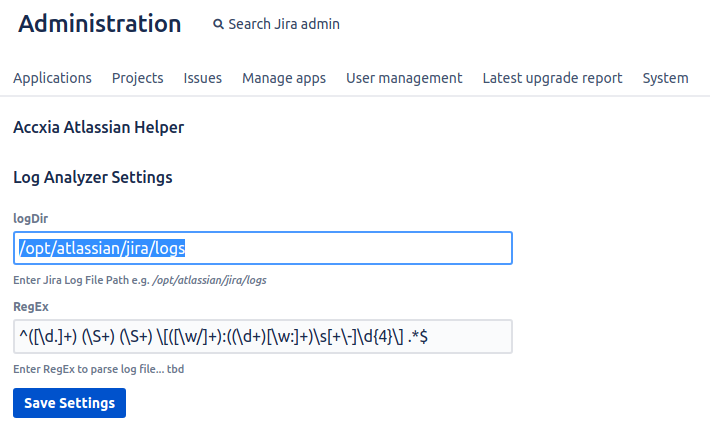
Task: Select the Manage apps tab
Action: [x=284, y=78]
